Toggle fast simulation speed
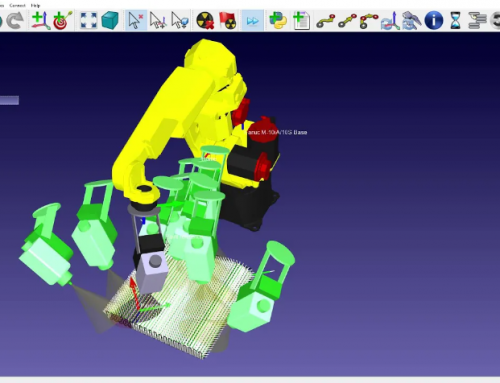 click(252, 21)
